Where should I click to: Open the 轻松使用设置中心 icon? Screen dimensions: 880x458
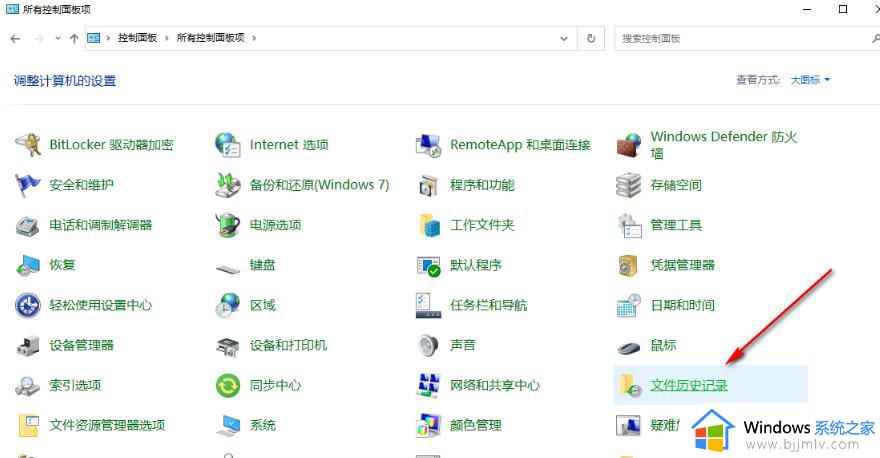28,305
